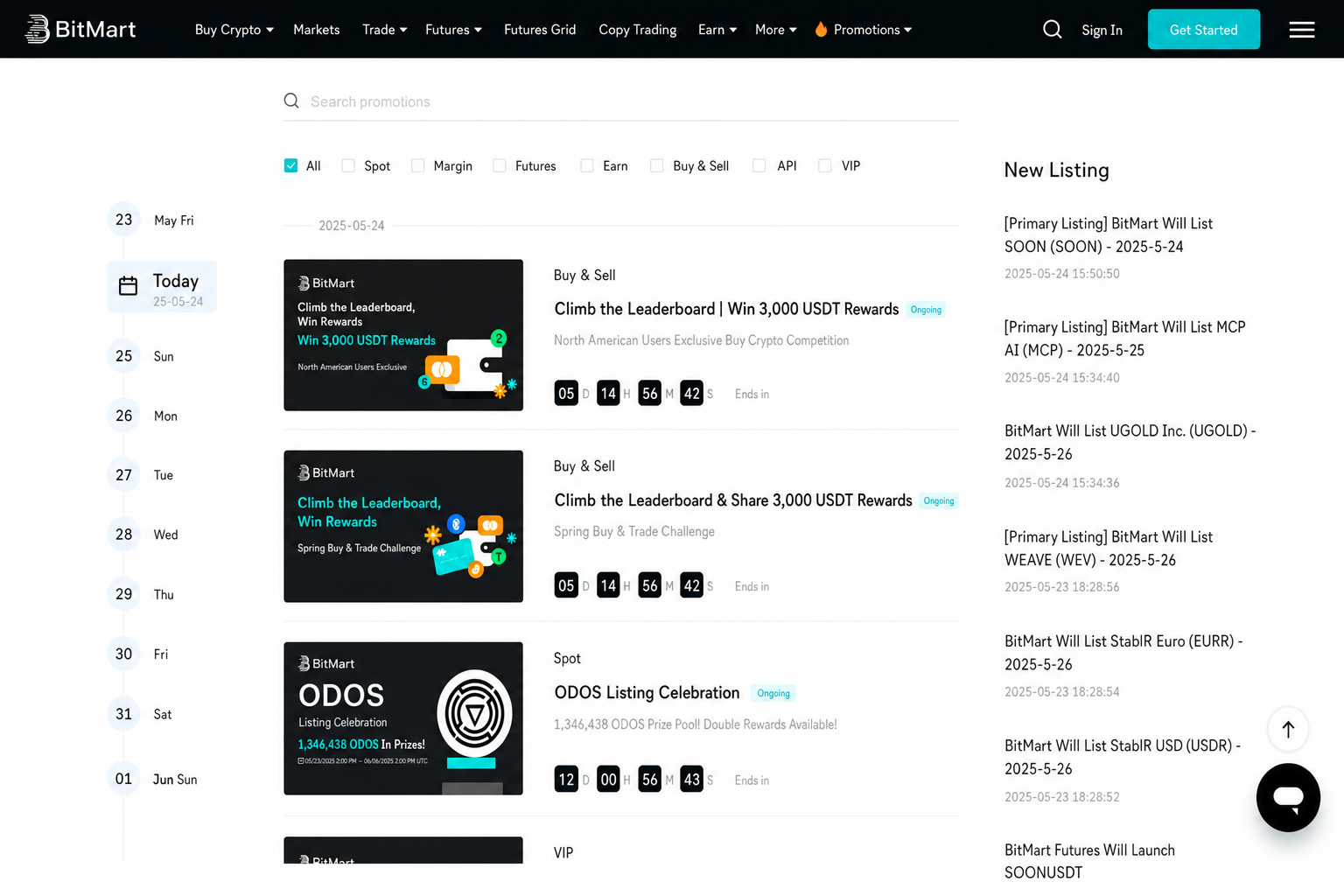The image size is (1344, 896).
Task: Open Climb the Leaderboard & Share 3,000 USDT promotion
Action: (x=733, y=500)
